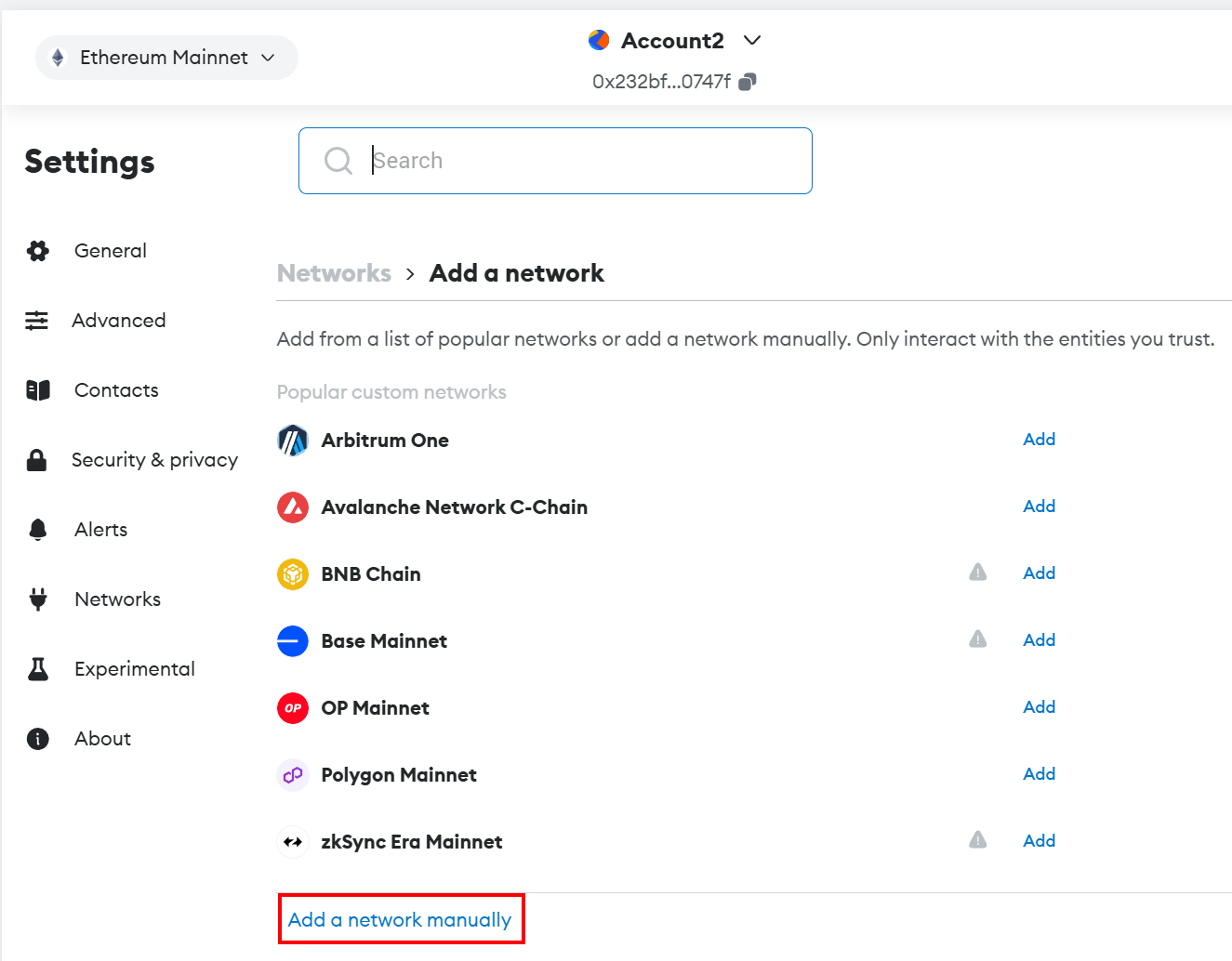Add zkSync Era Mainnet network
1232x961 pixels.
click(x=1039, y=841)
